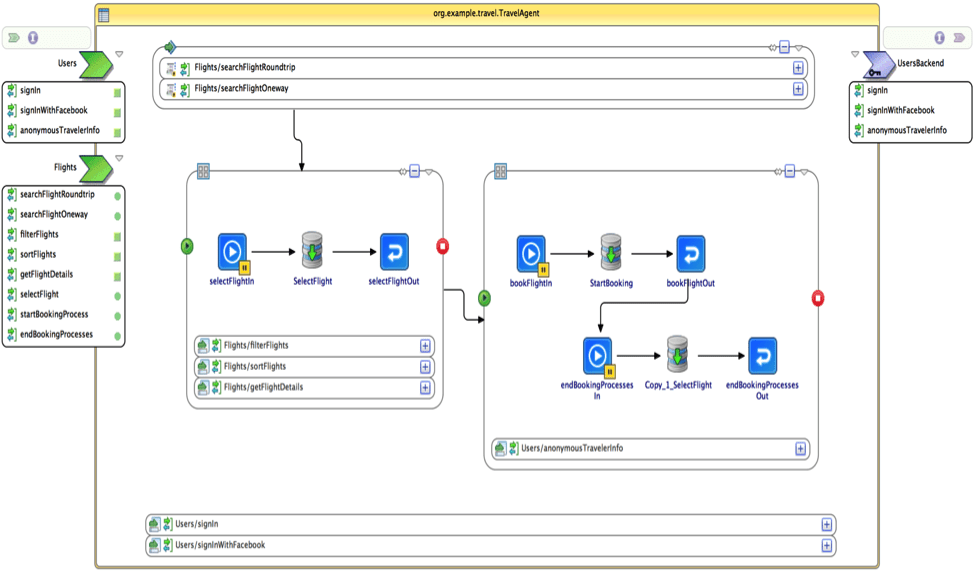
Task: Open the dropdown triangle beside Users interface
Action: point(119,54)
